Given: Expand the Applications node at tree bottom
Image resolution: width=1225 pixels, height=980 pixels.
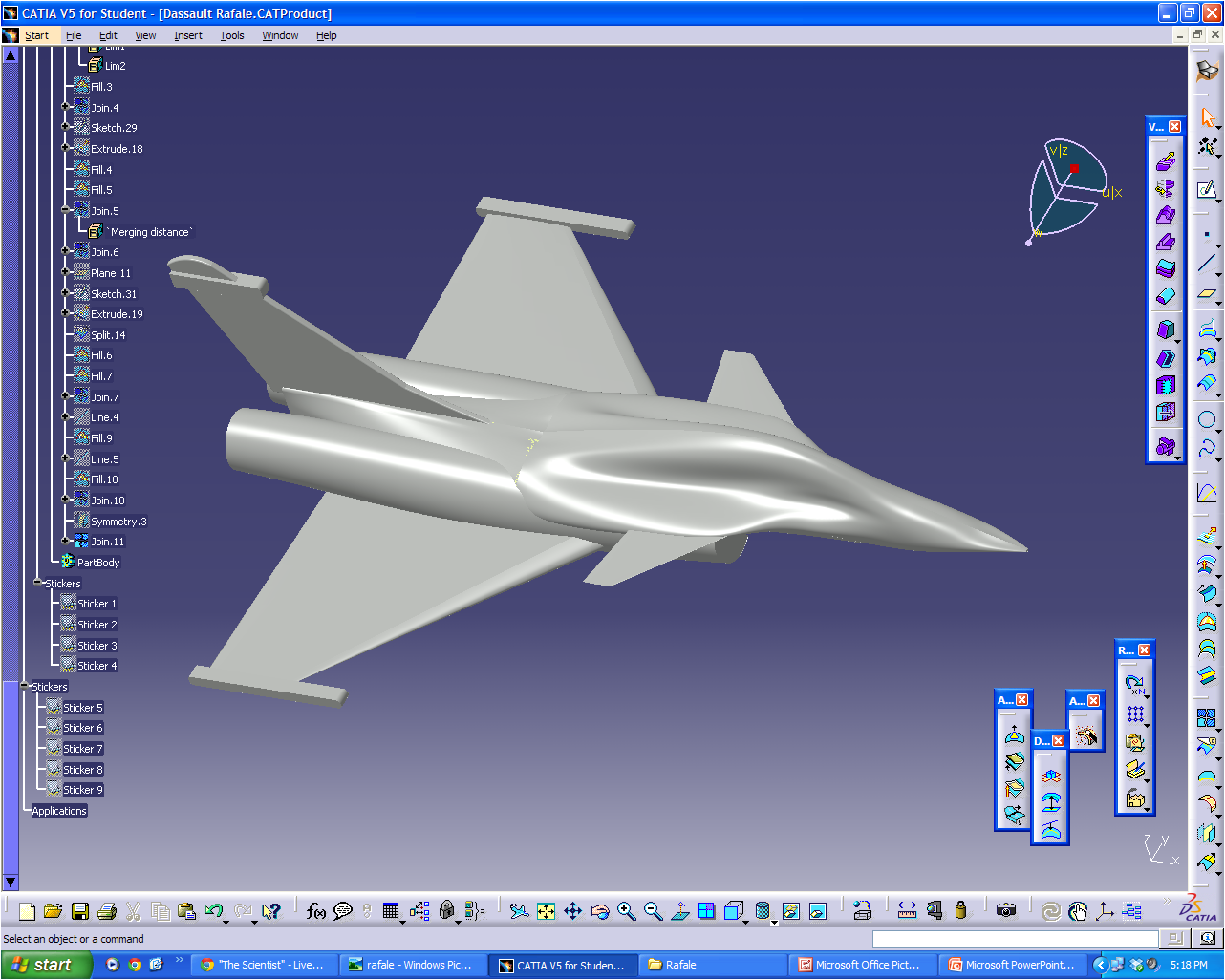Looking at the screenshot, I should pyautogui.click(x=57, y=810).
